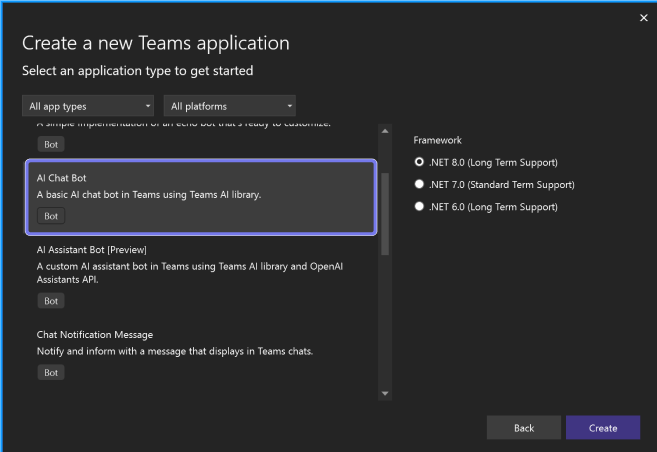Open the All app types dropdown
This screenshot has height=452, width=657.
(x=90, y=106)
